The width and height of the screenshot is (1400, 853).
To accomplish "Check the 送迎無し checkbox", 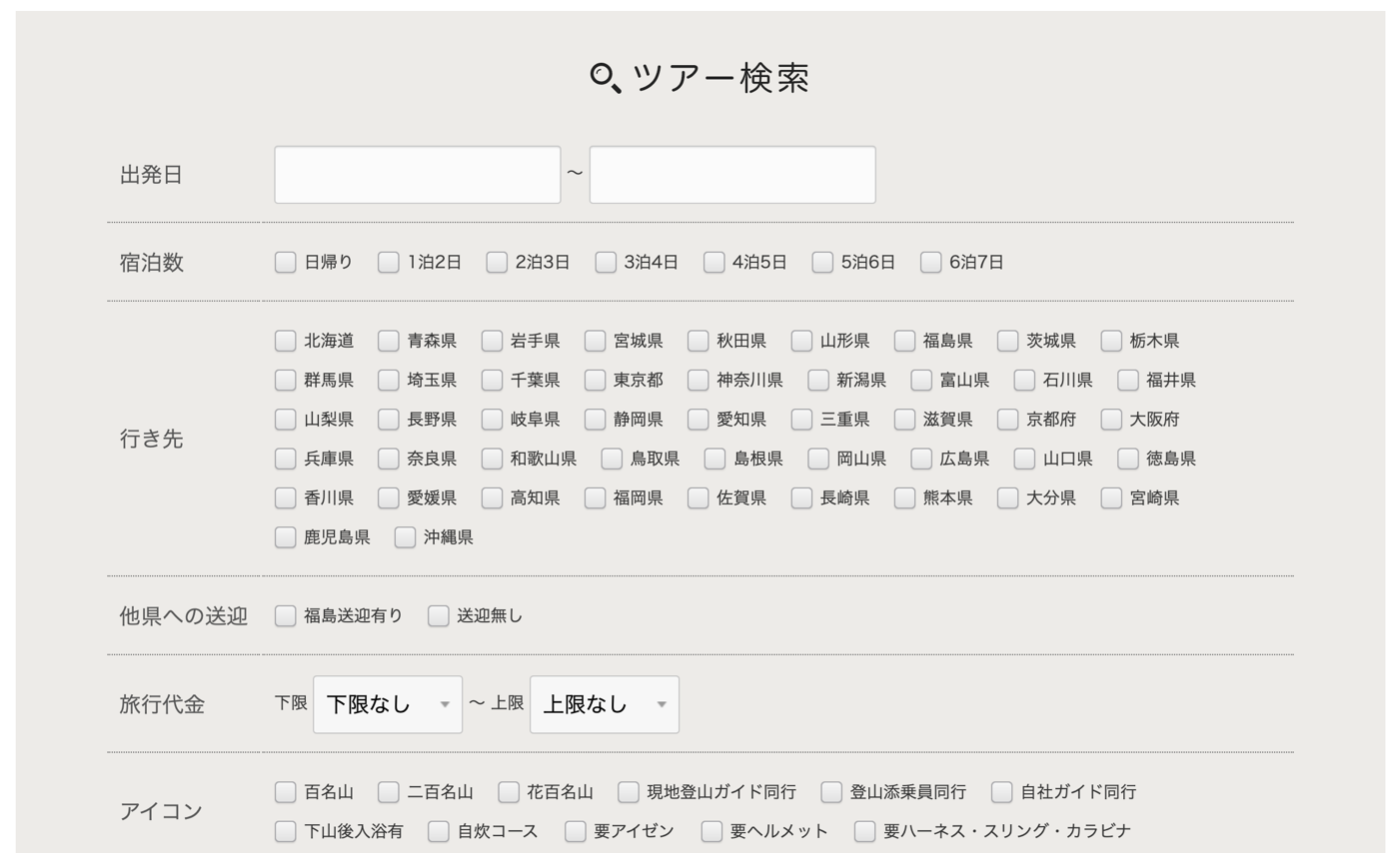I will [x=439, y=616].
